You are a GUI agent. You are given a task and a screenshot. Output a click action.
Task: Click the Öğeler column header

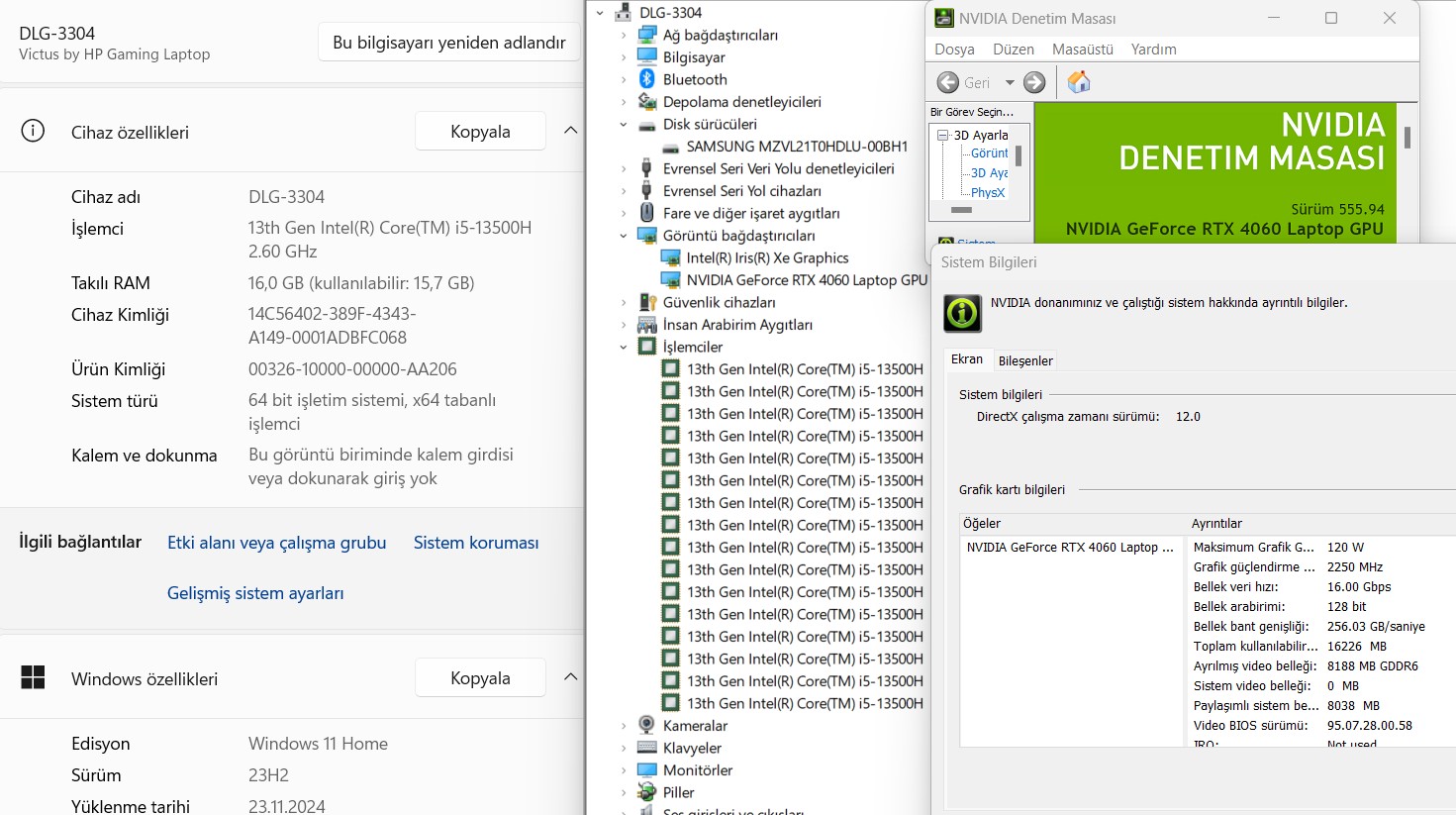pyautogui.click(x=1073, y=523)
